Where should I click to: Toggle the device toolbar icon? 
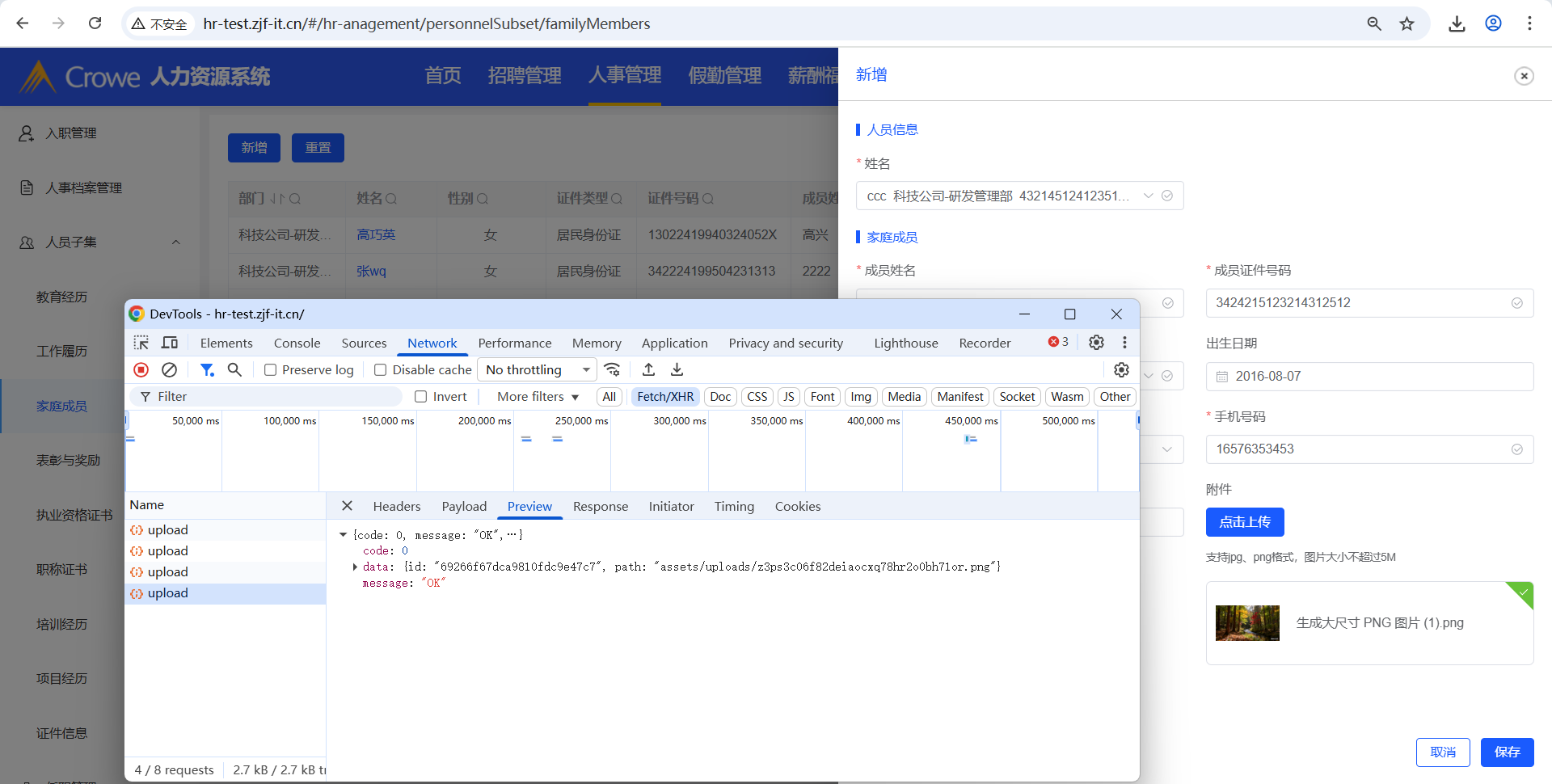170,343
